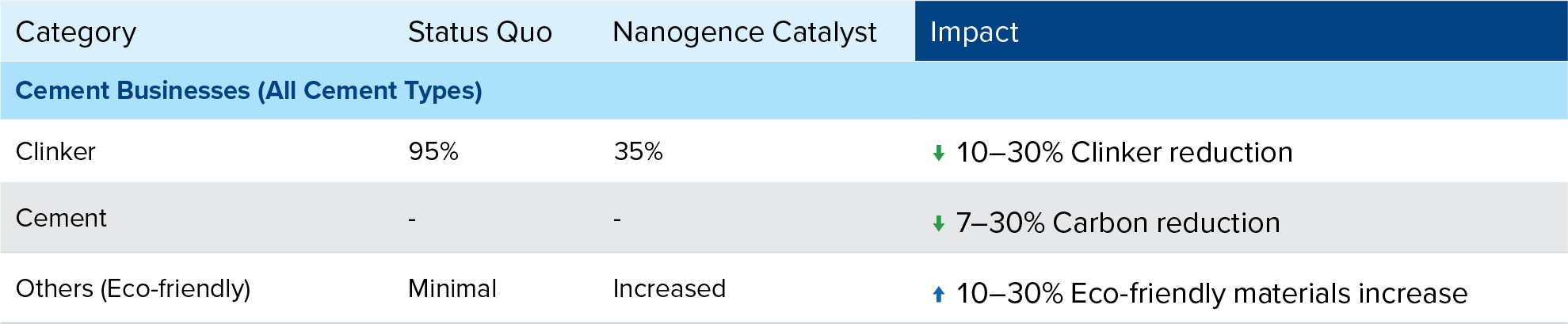
Task: Click the blue up arrow in bottom black row
Action: tap(938, 295)
